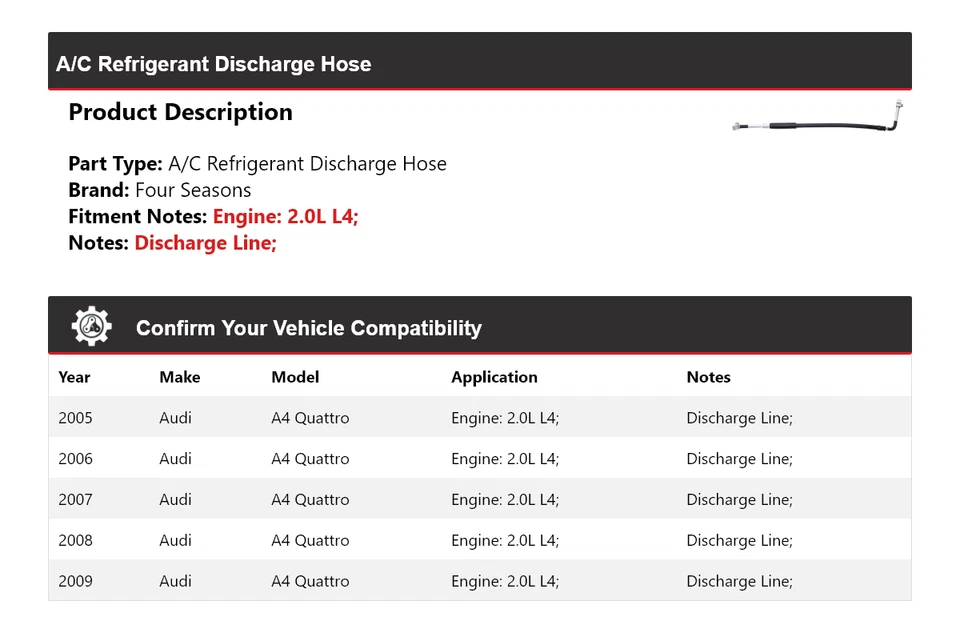
Task: Sort by the Model column header
Action: click(x=295, y=377)
